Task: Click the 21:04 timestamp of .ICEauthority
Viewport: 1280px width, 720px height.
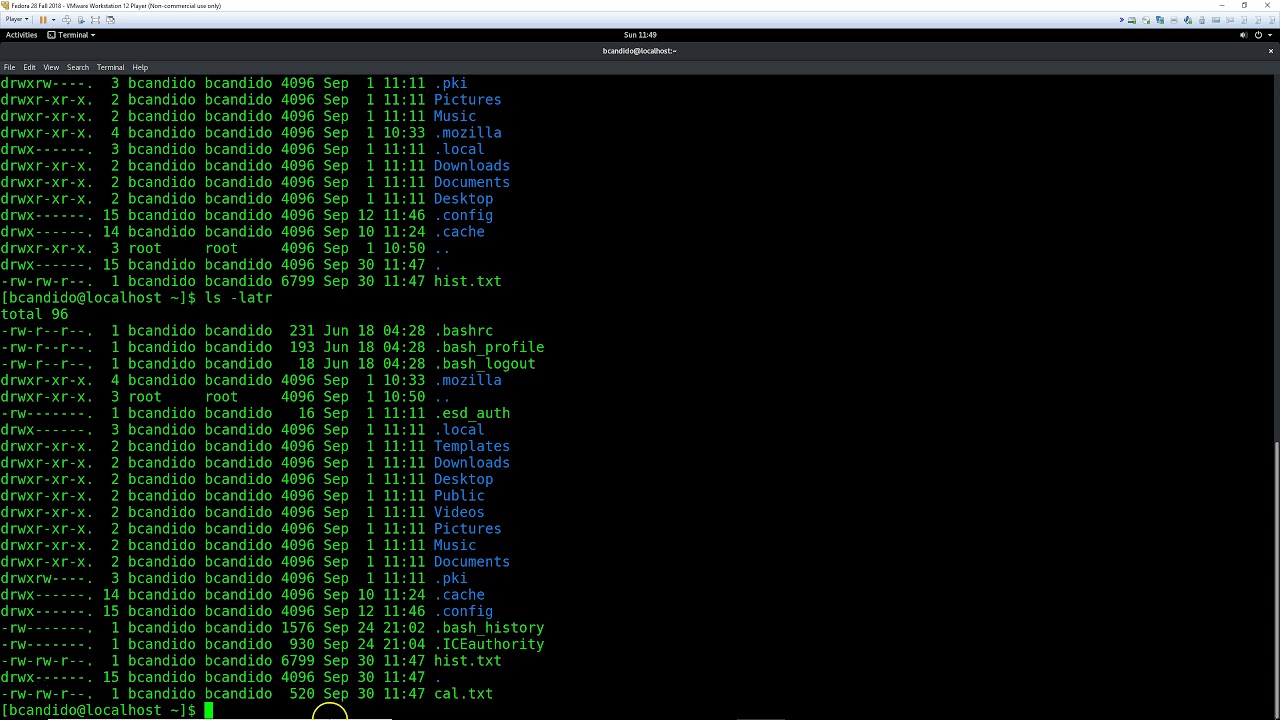Action: click(404, 644)
